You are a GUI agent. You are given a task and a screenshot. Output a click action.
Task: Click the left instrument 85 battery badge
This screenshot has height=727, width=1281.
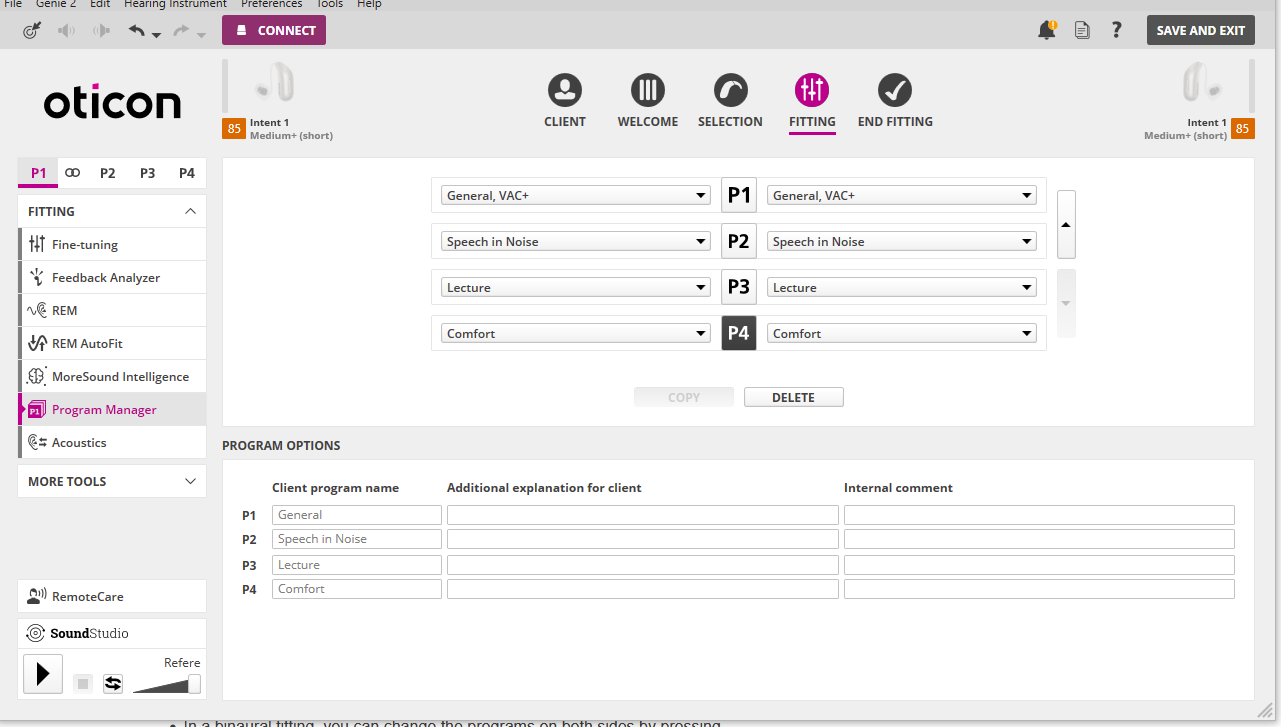pyautogui.click(x=234, y=128)
